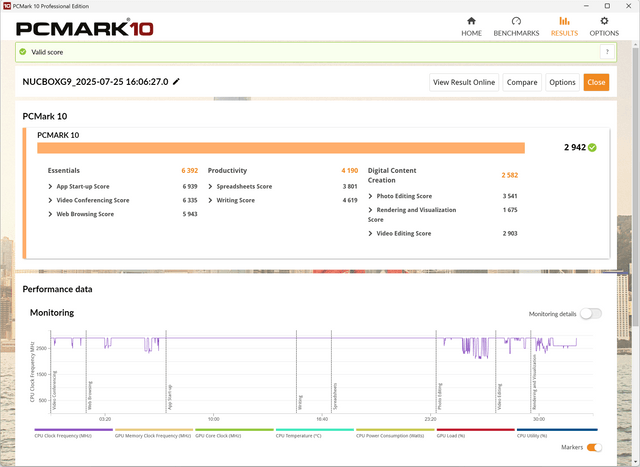Select the GPU Memory Clock Frequency legend
640x467 pixels.
(153, 433)
